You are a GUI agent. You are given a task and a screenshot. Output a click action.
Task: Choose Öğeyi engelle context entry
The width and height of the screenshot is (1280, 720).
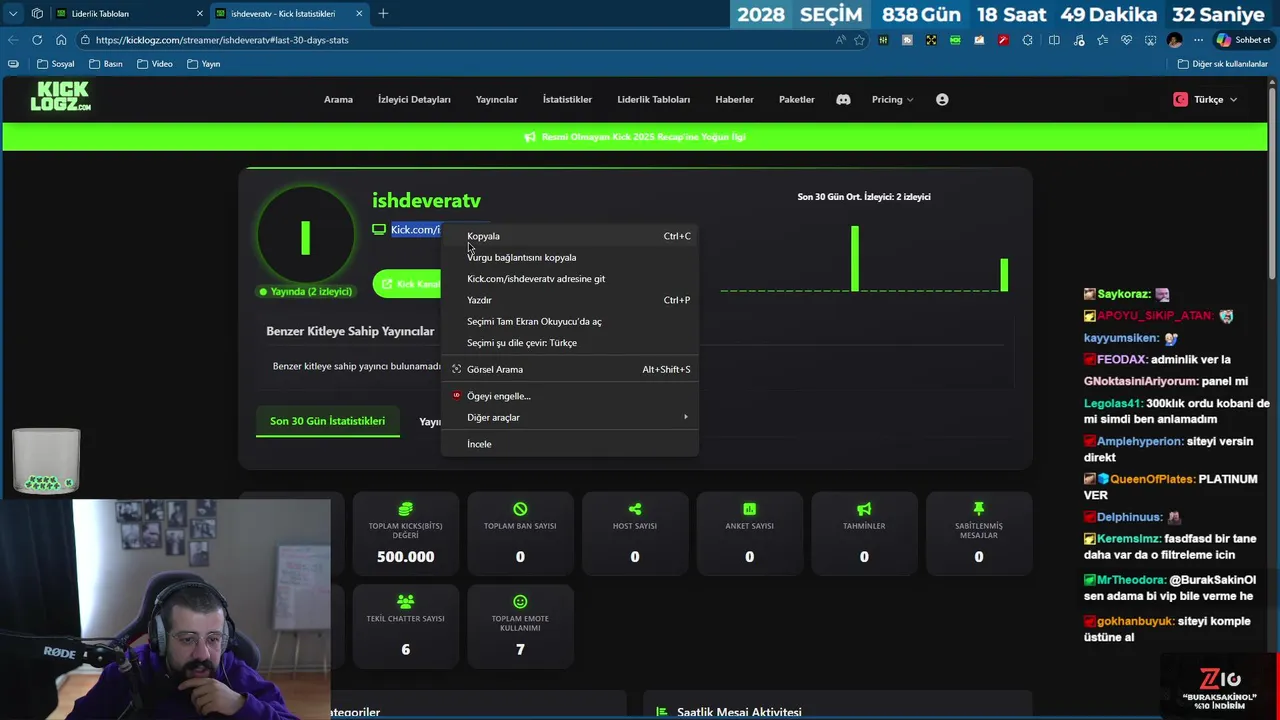click(x=570, y=396)
